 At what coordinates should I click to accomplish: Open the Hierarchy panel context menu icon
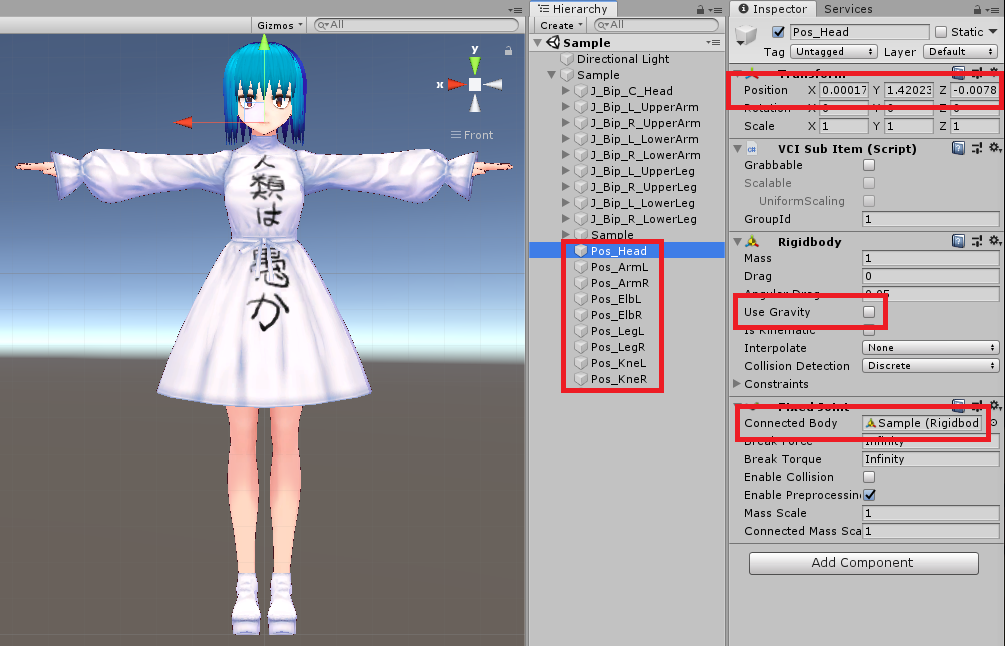(715, 10)
